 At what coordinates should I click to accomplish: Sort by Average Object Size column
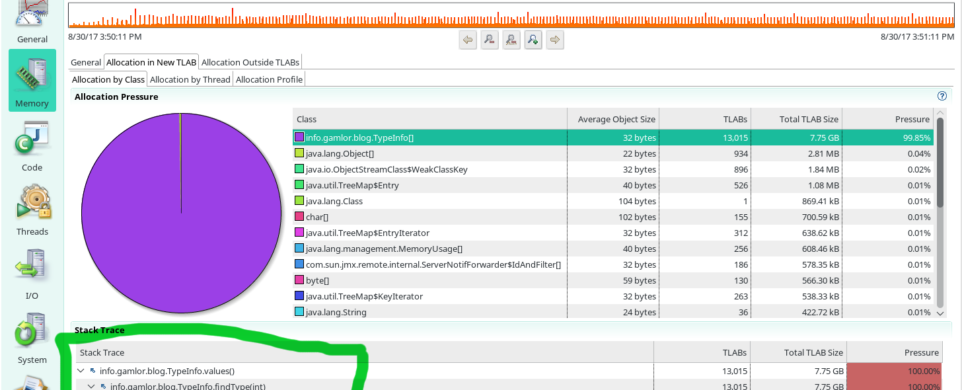pyautogui.click(x=614, y=119)
